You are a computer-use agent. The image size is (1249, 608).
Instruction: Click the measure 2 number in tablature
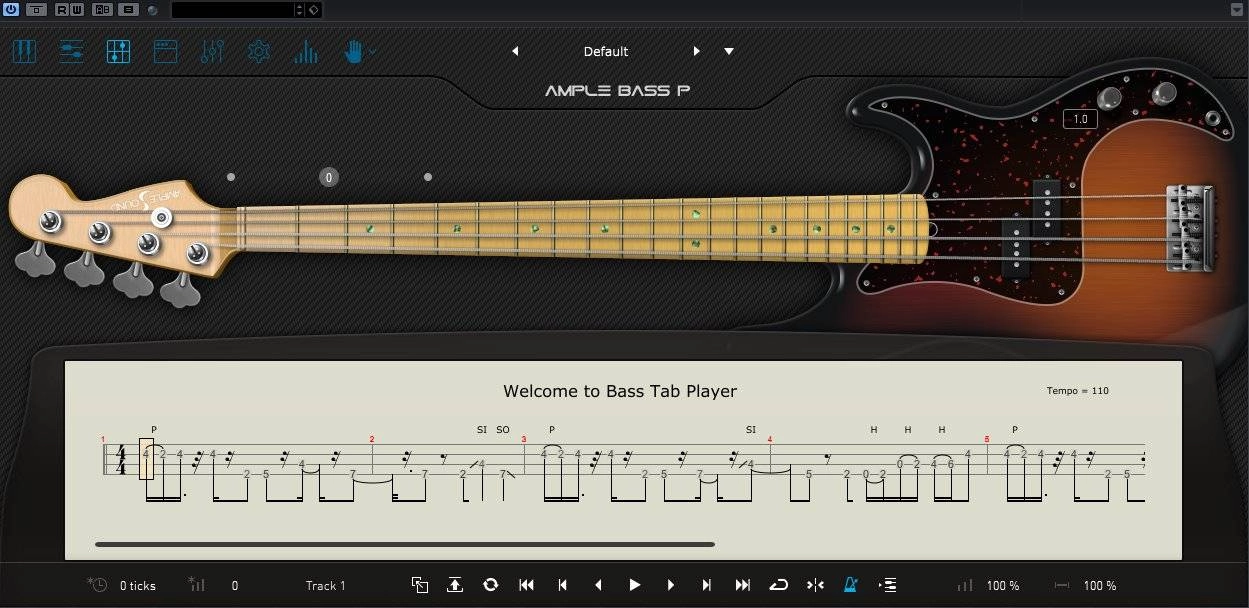click(372, 439)
